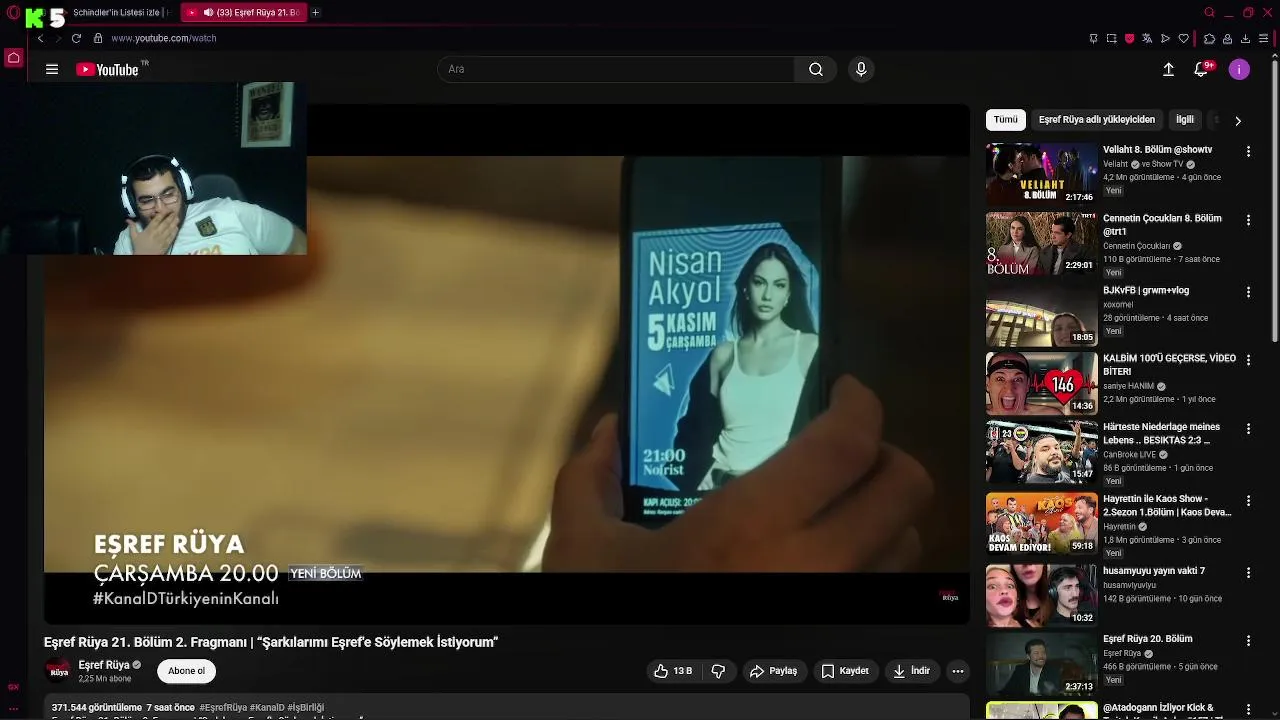Screen dimensions: 1280x720
Task: Reload the YouTube page
Action: point(76,38)
